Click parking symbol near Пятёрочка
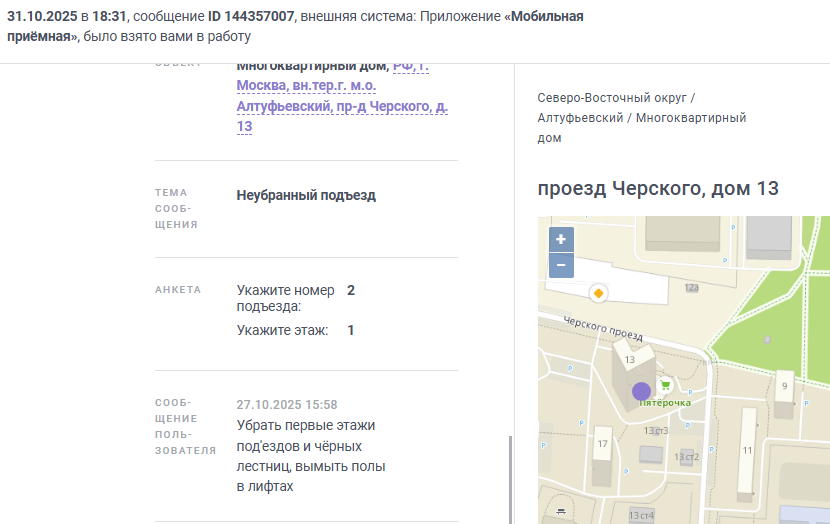Screen dimensions: 830x524 690,393
